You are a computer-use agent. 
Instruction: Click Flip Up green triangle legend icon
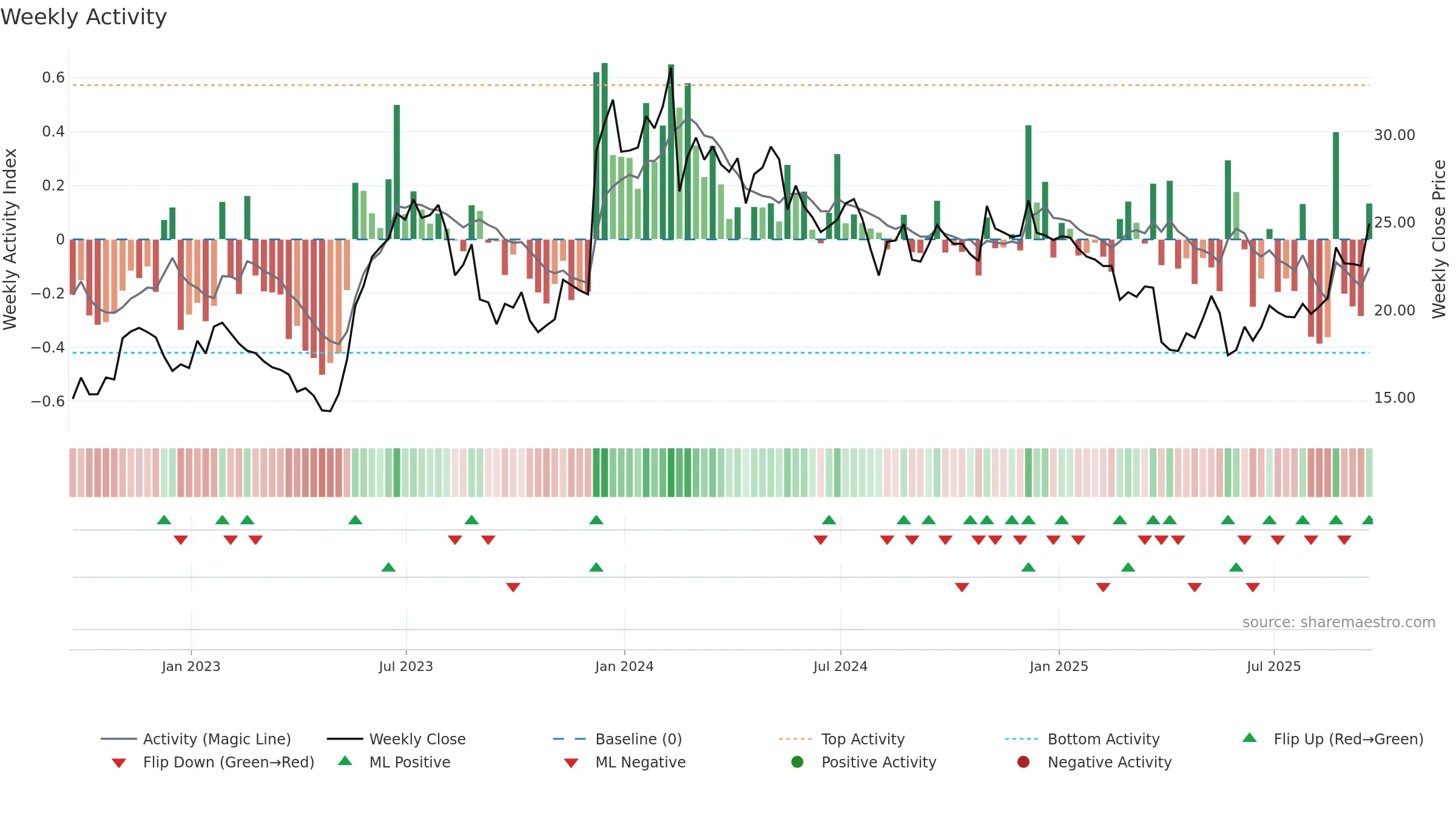pos(1250,738)
